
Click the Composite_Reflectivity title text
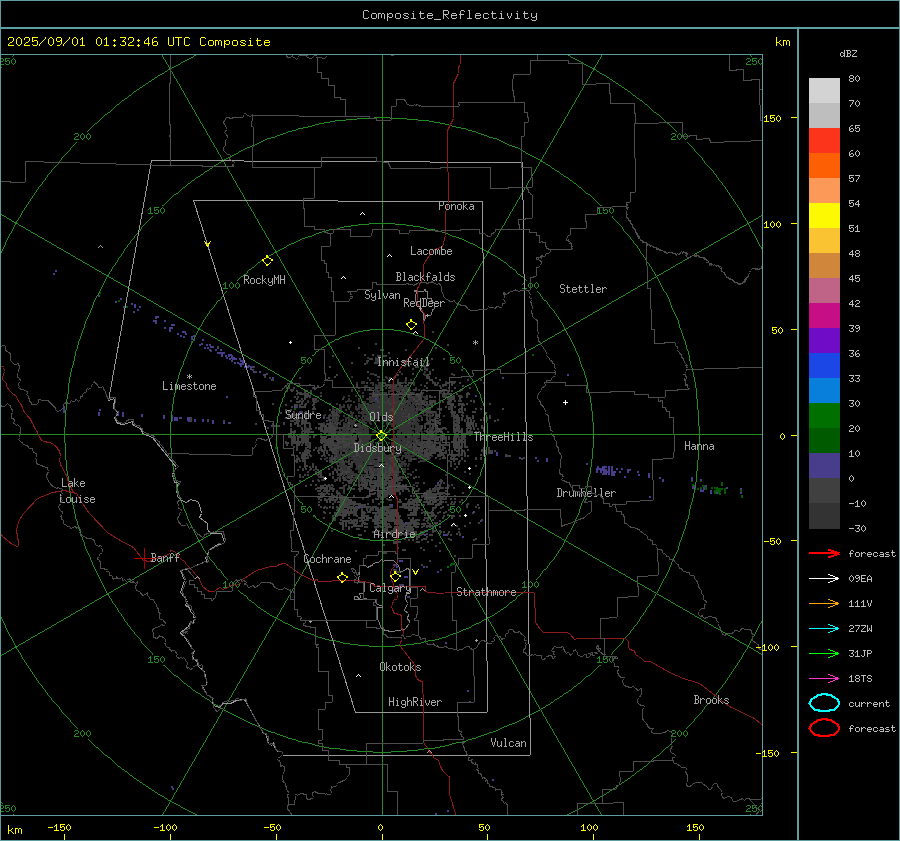(450, 15)
